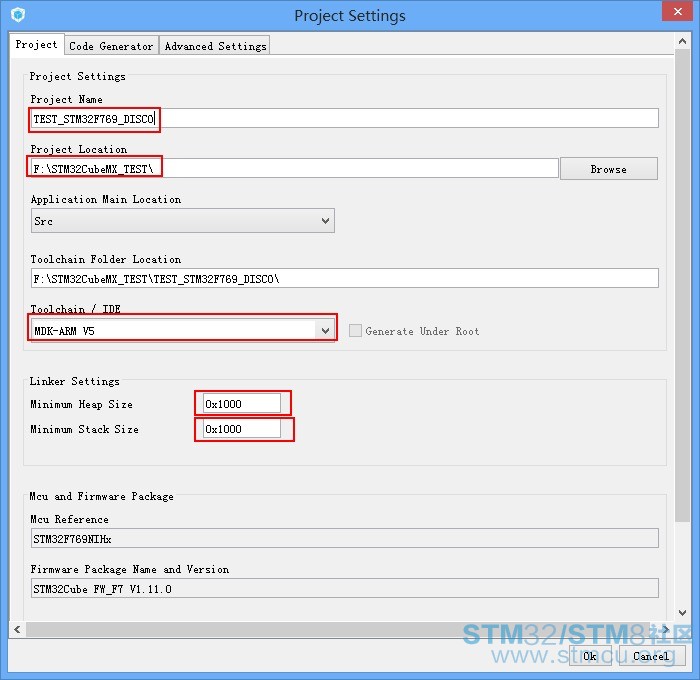The height and width of the screenshot is (680, 700).
Task: Cancel the Project Settings dialog
Action: click(652, 656)
